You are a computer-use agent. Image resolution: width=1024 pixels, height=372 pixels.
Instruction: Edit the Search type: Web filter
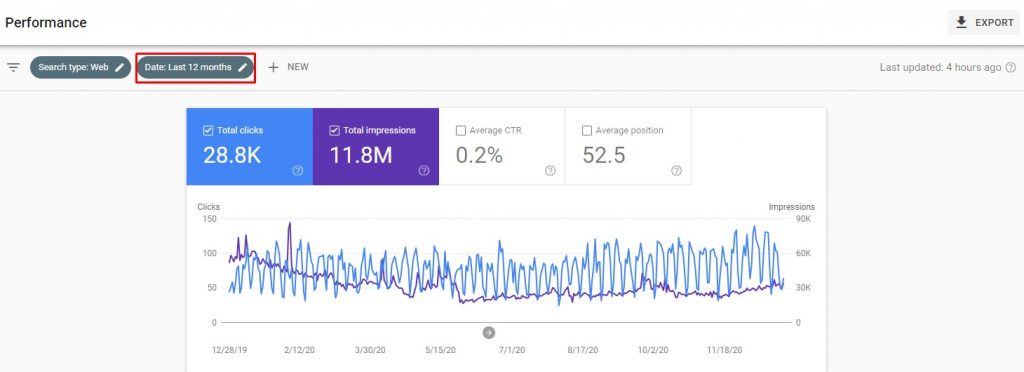pyautogui.click(x=80, y=67)
